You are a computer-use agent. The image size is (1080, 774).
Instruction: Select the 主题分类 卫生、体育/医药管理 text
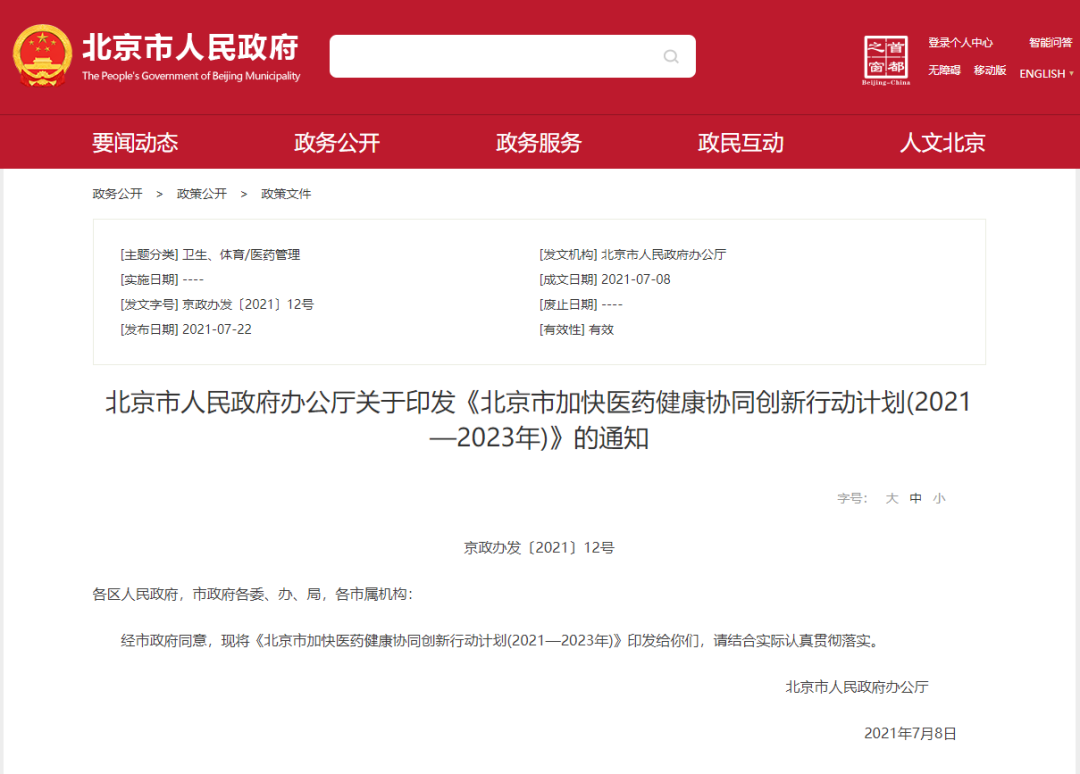[210, 255]
